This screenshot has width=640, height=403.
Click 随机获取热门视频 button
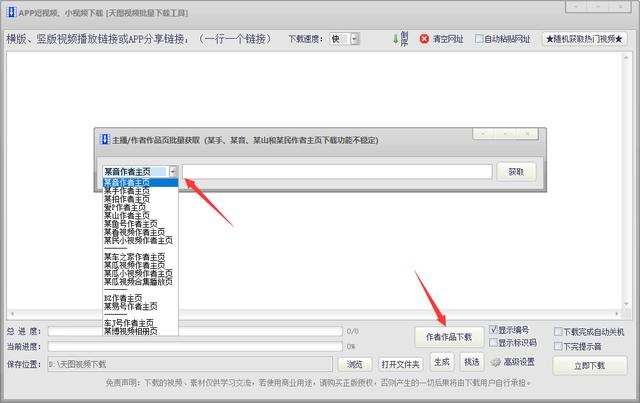584,39
